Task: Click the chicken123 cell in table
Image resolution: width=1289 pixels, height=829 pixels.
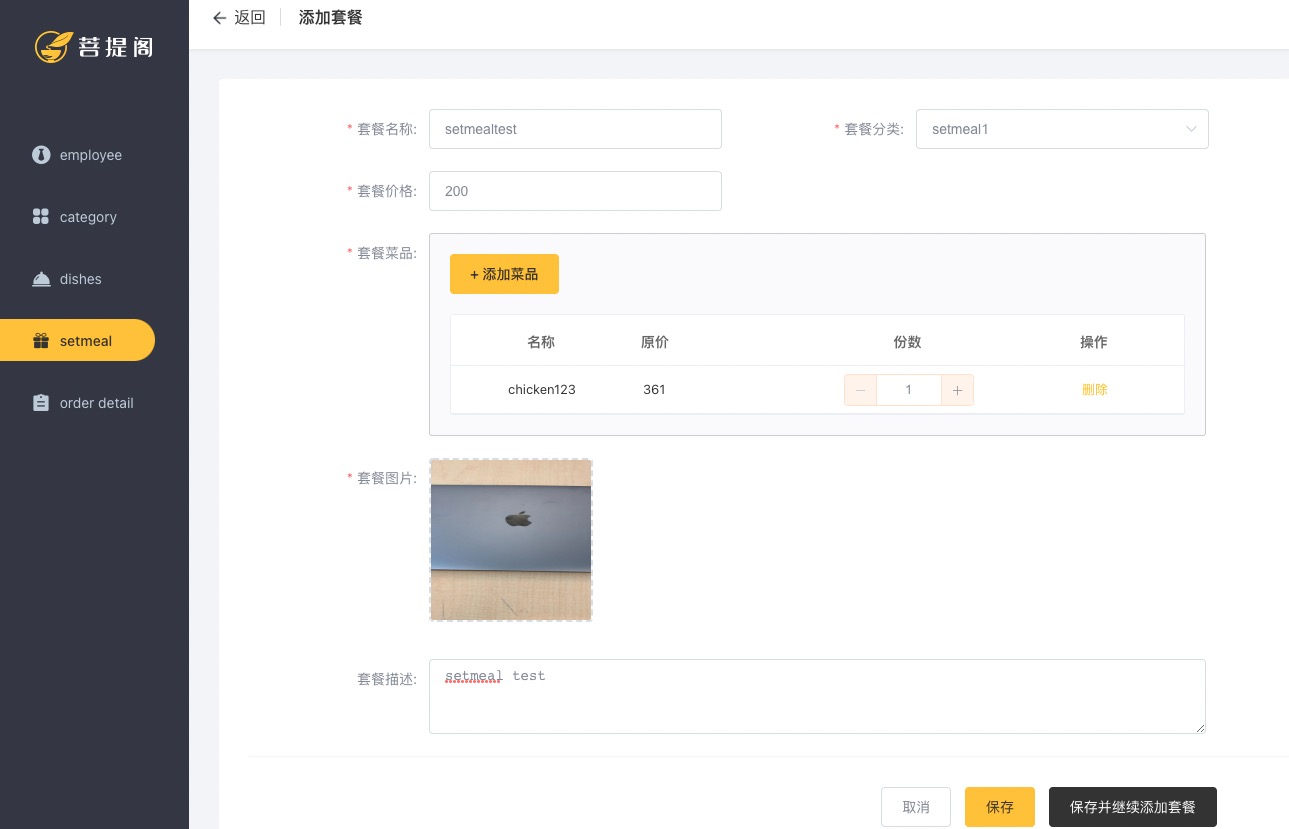Action: tap(541, 390)
